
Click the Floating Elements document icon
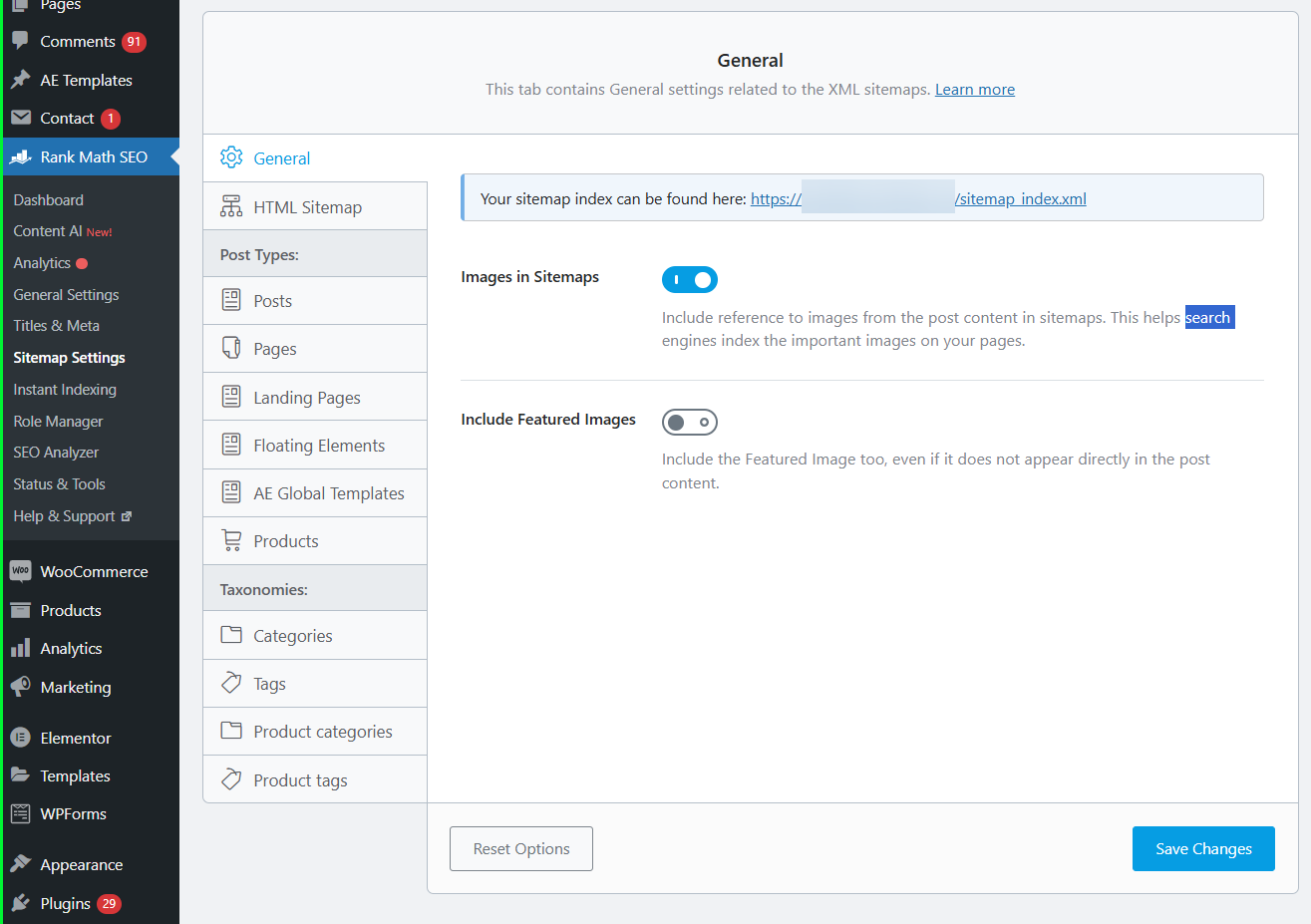coord(231,445)
